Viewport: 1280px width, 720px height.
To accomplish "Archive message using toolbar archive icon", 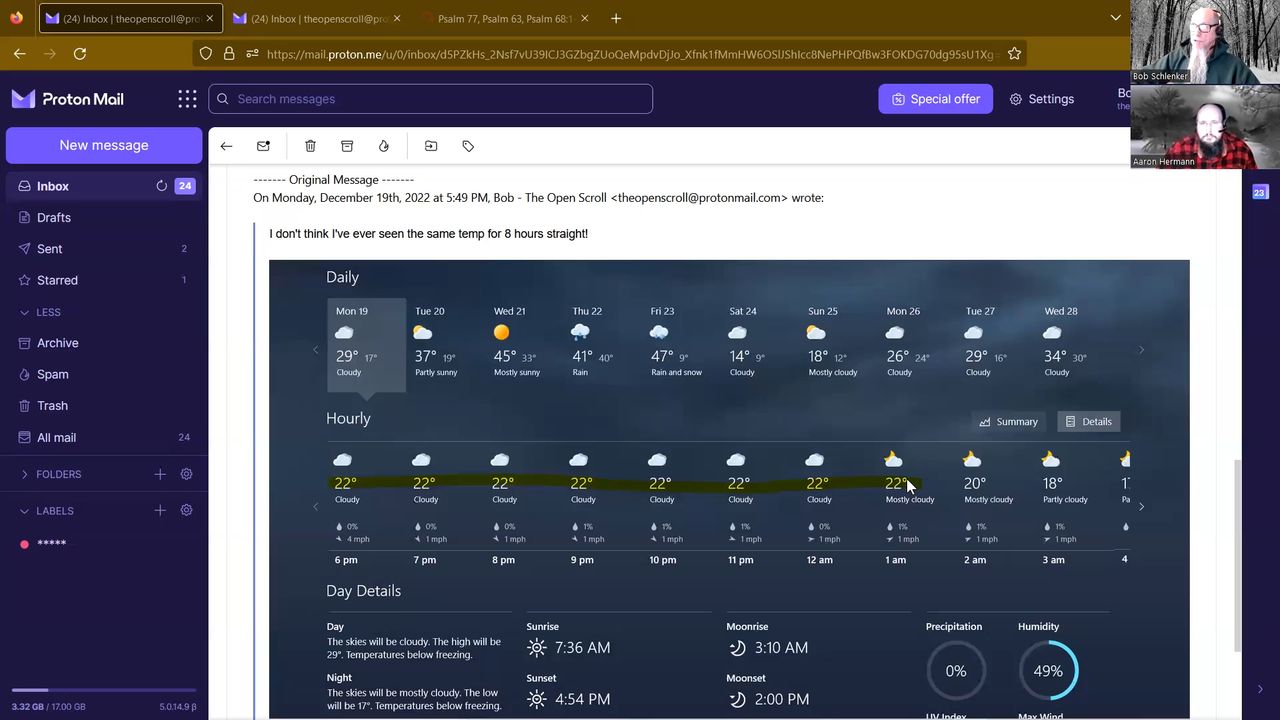I will pos(347,146).
